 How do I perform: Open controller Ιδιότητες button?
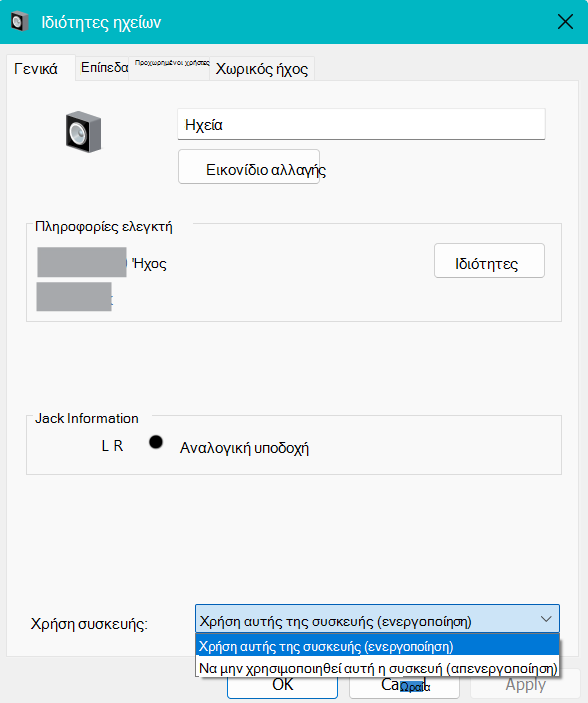(489, 260)
